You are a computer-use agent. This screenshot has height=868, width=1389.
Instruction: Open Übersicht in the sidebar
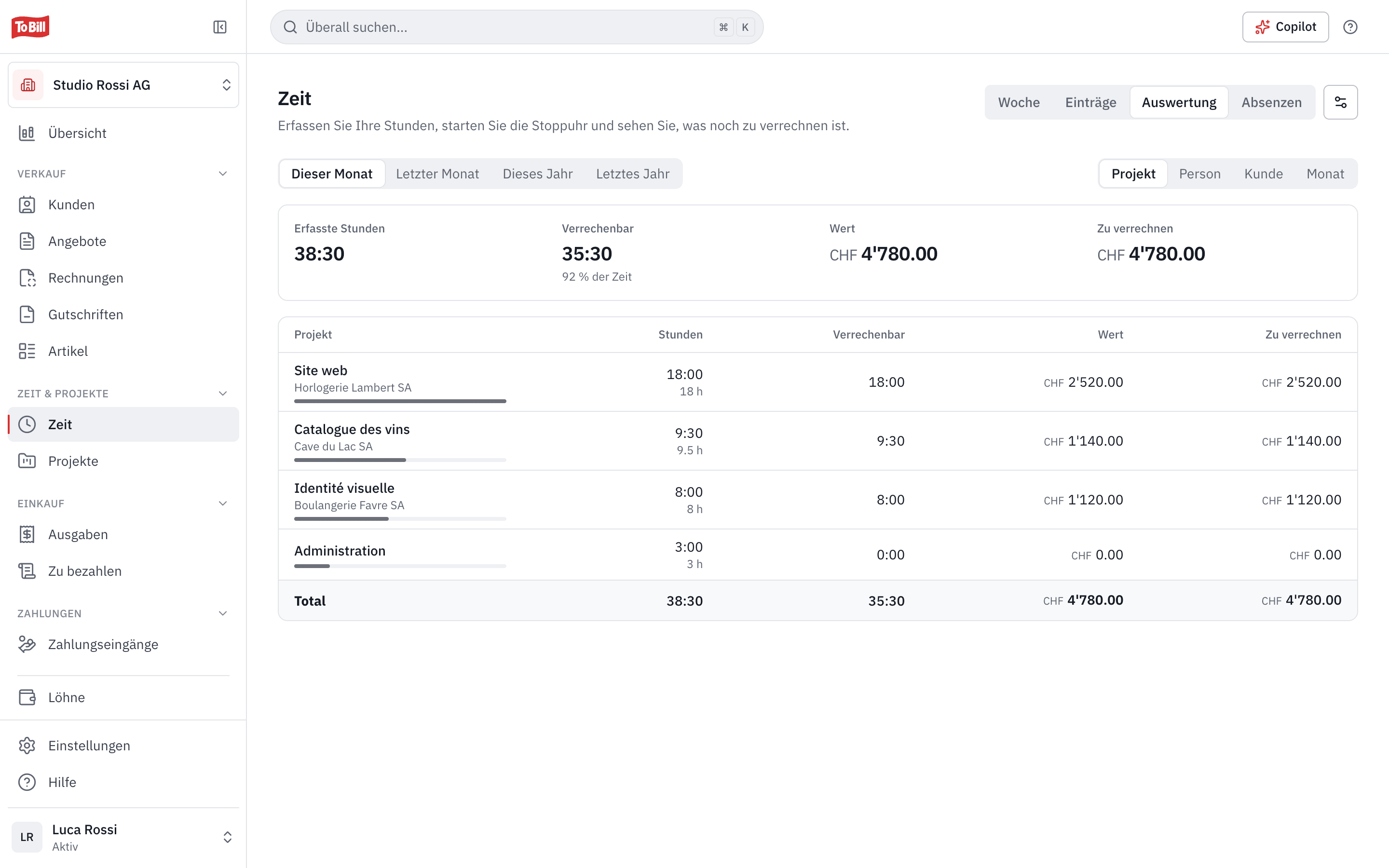click(123, 133)
